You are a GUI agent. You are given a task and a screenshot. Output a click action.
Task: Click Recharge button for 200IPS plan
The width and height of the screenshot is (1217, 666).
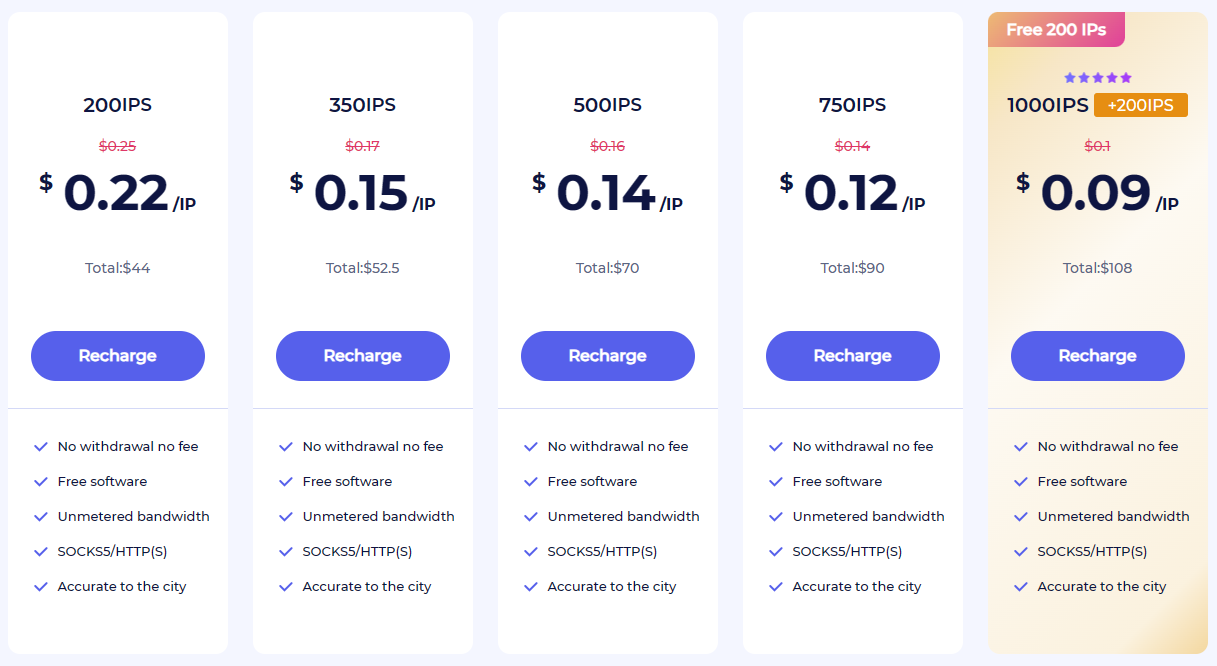point(118,356)
